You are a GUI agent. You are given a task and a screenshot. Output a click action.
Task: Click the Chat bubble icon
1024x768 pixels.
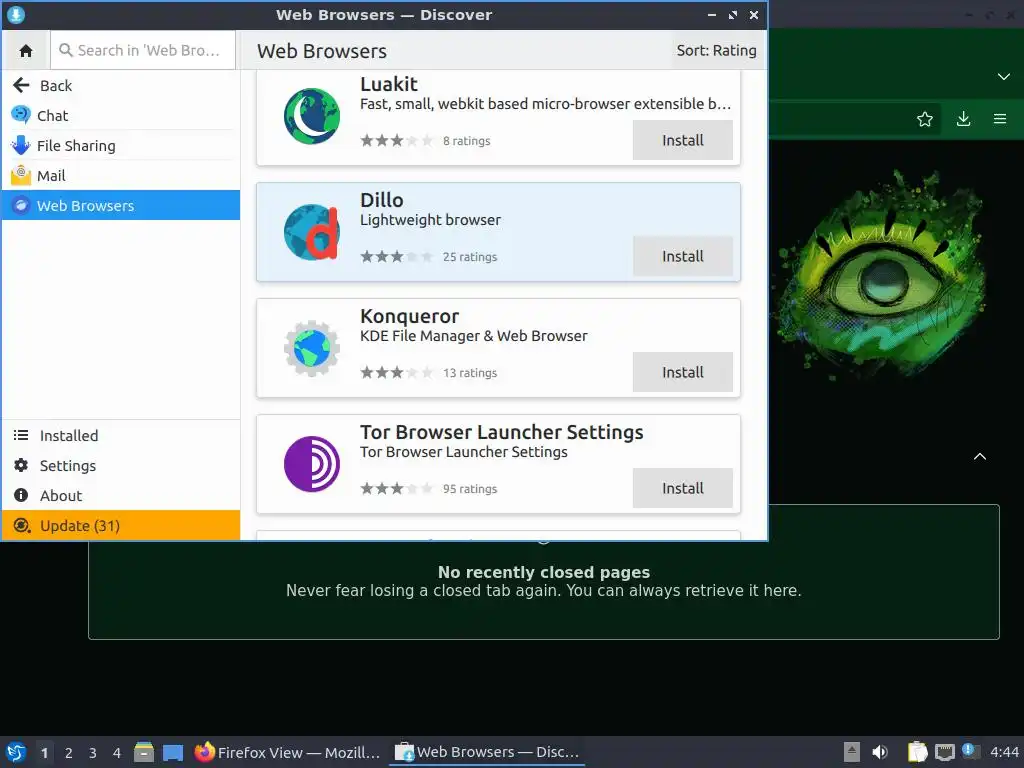(x=21, y=115)
